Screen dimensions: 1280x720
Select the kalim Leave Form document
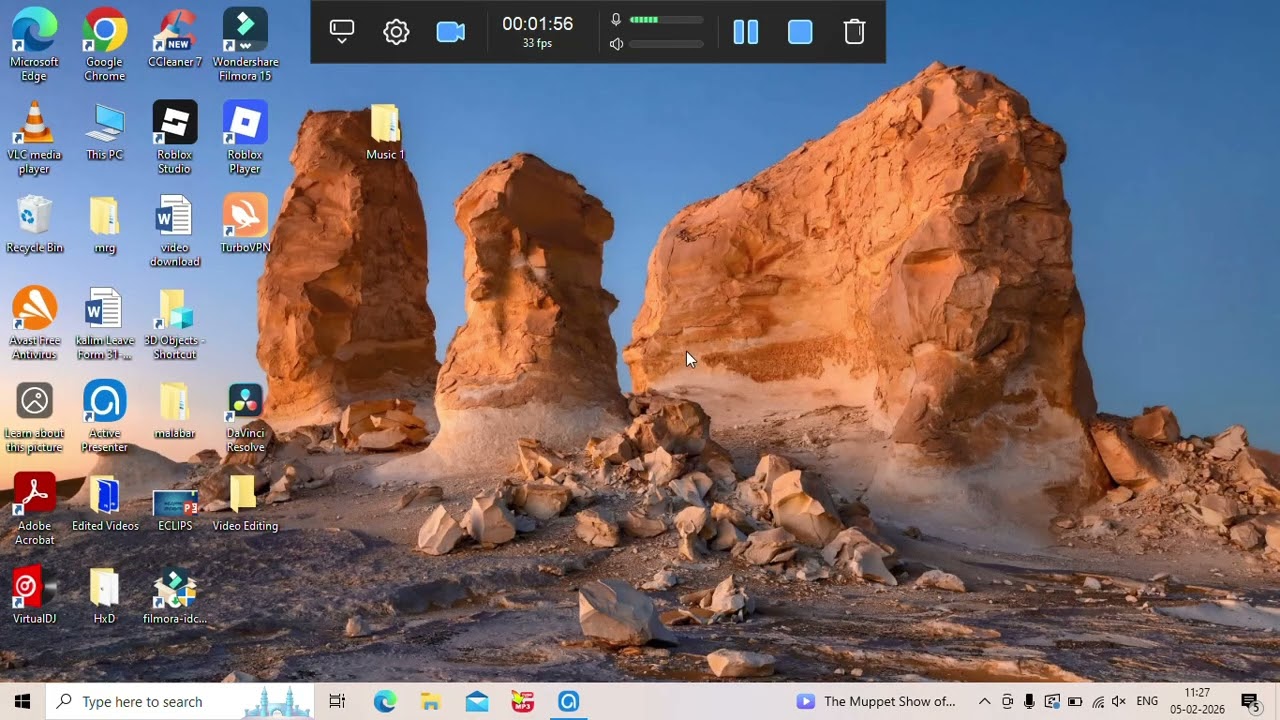pyautogui.click(x=104, y=324)
